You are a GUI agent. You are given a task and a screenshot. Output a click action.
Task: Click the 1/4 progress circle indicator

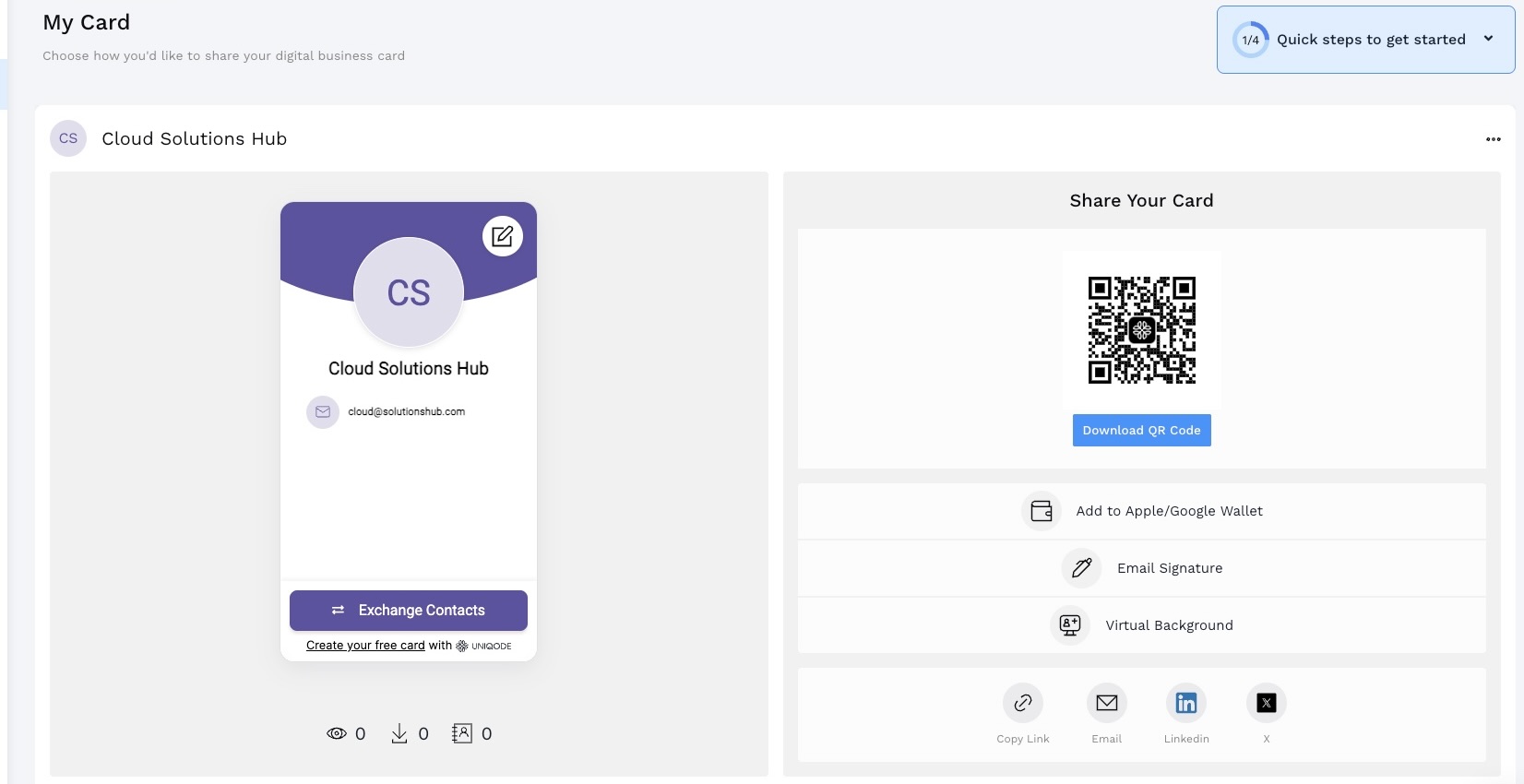click(x=1250, y=40)
